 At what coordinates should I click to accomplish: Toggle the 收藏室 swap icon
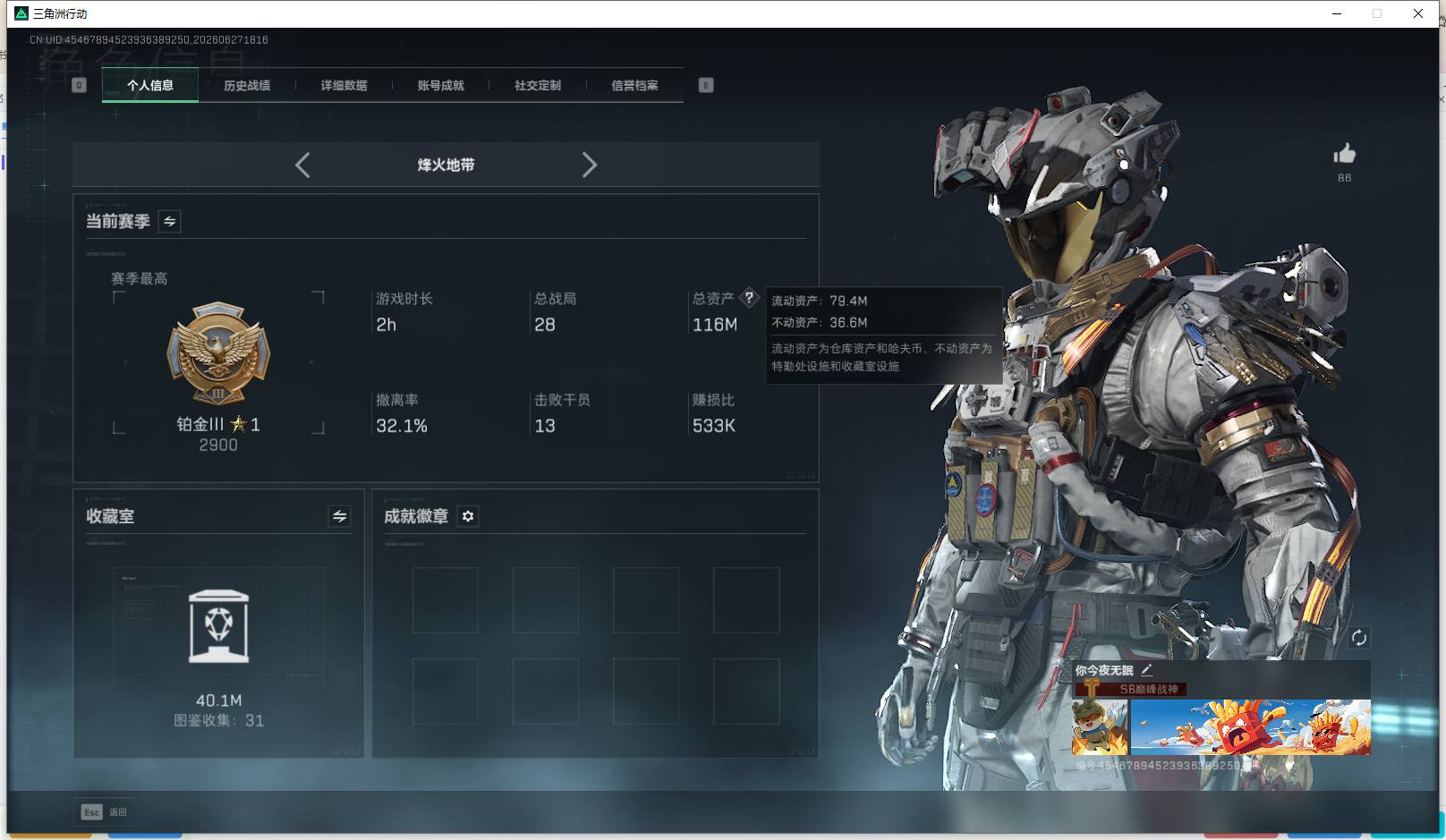click(x=339, y=516)
